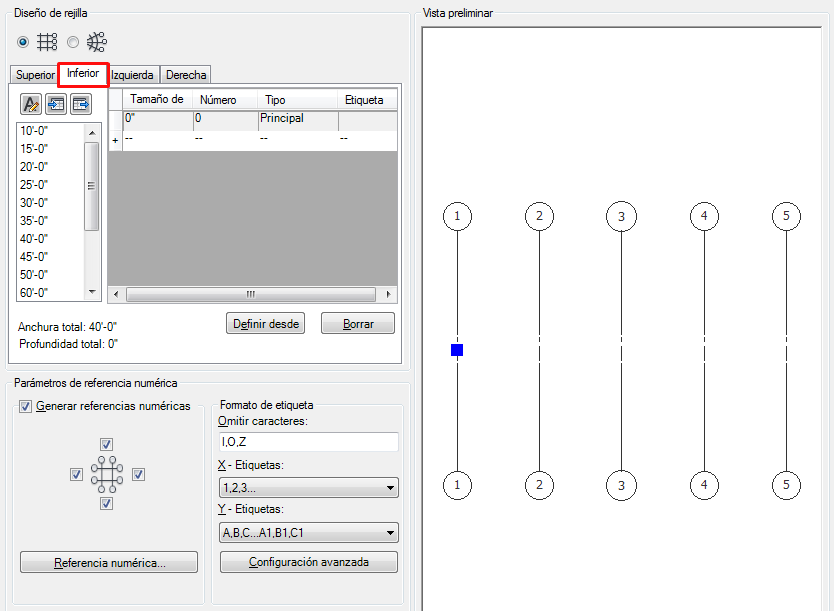Screen dimensions: 834x611
Task: Open the X - Etiquetas dropdown
Action: [x=308, y=488]
